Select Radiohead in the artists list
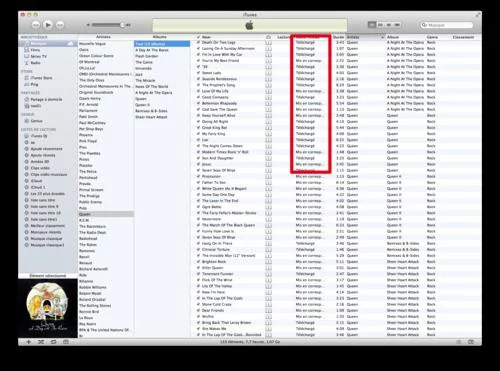The width and height of the screenshot is (500, 371). click(88, 238)
